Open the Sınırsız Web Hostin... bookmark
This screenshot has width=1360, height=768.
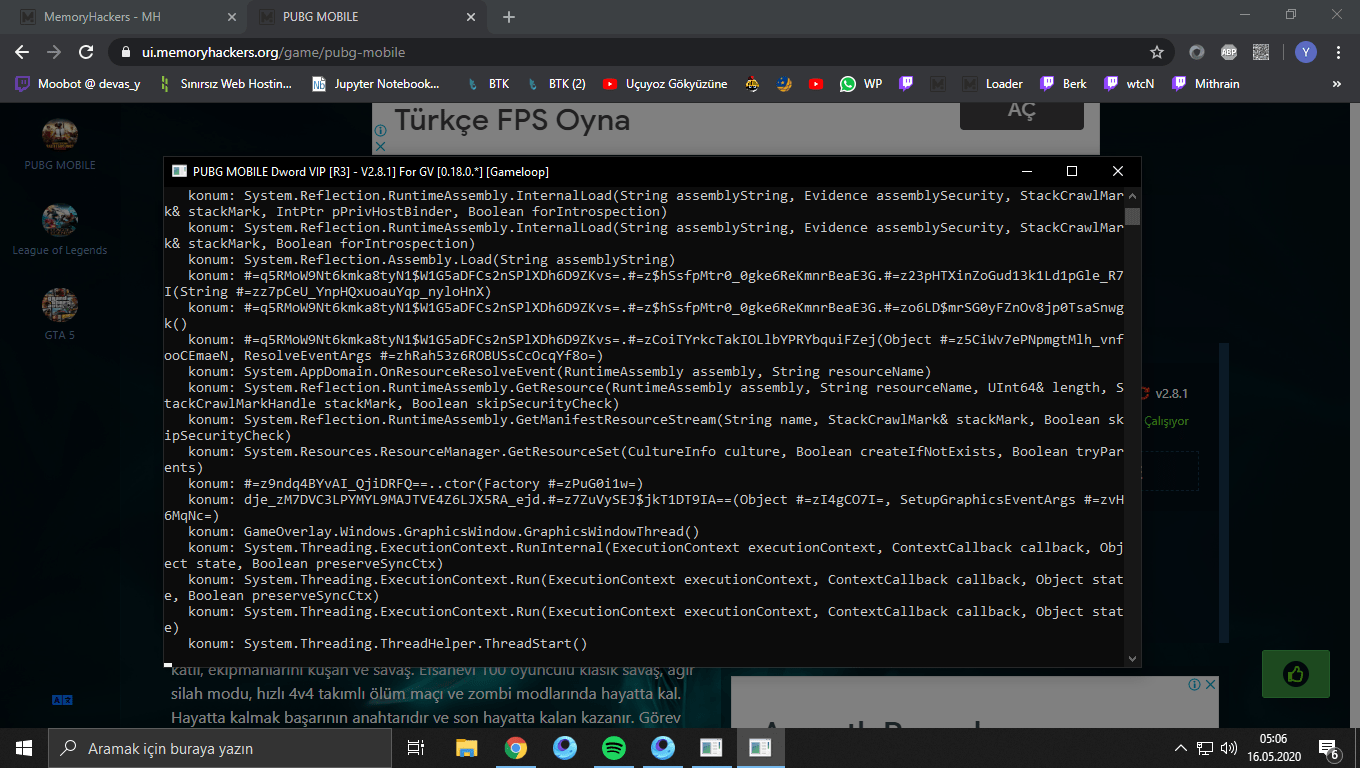226,84
